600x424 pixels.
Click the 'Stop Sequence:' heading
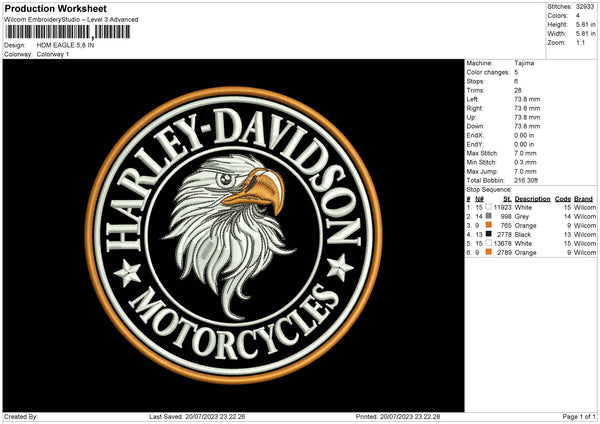[489, 190]
